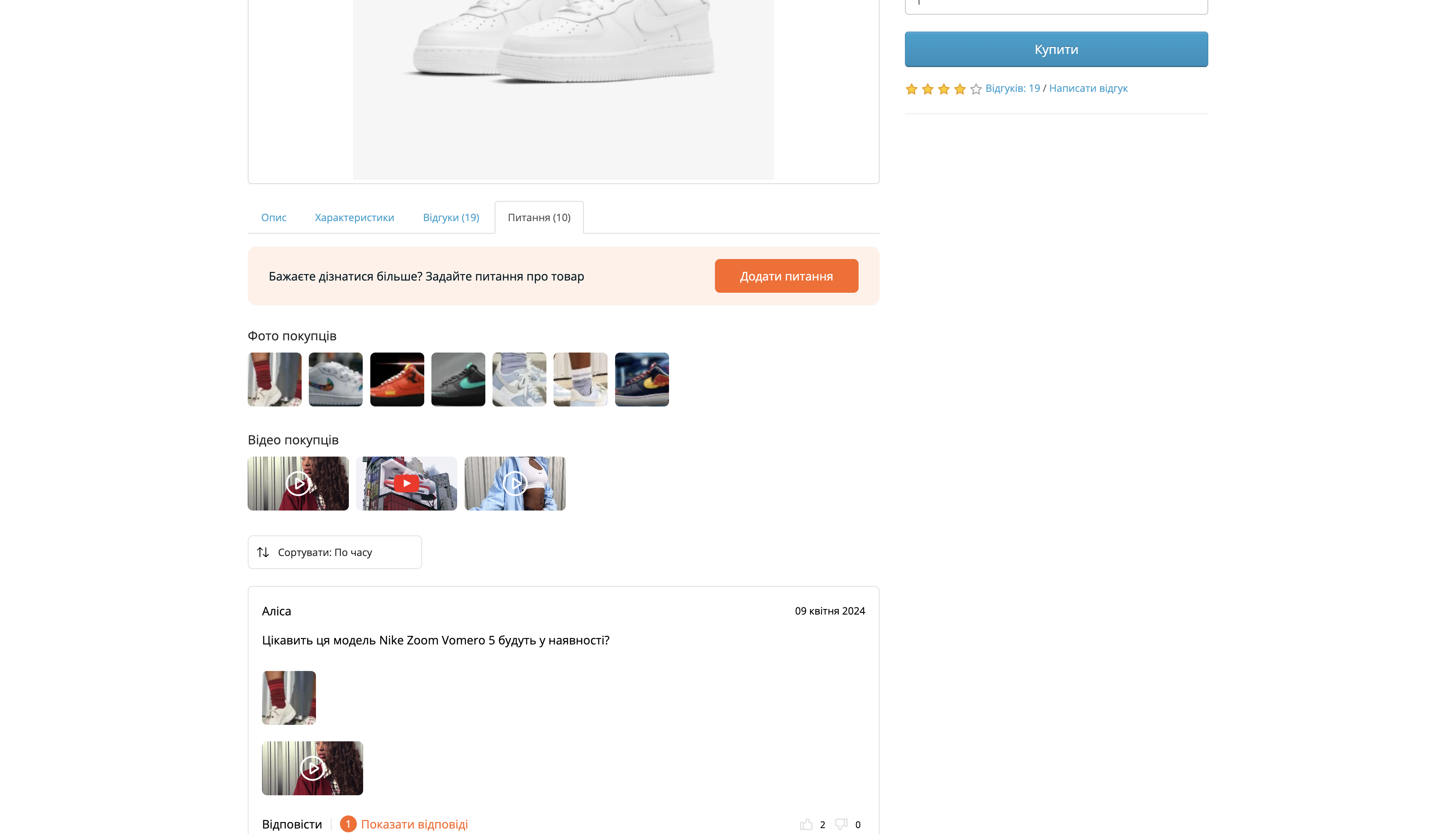Open the Написати відгук link

point(1088,88)
